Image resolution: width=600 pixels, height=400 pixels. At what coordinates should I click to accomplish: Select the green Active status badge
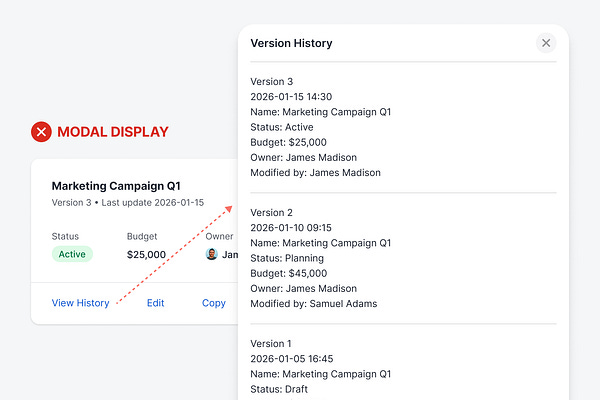[72, 254]
